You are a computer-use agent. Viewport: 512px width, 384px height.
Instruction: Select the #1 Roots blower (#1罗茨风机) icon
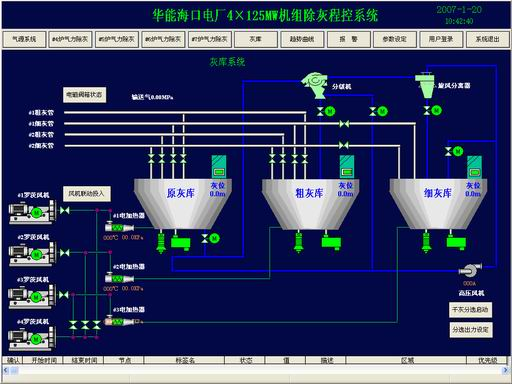[32, 212]
